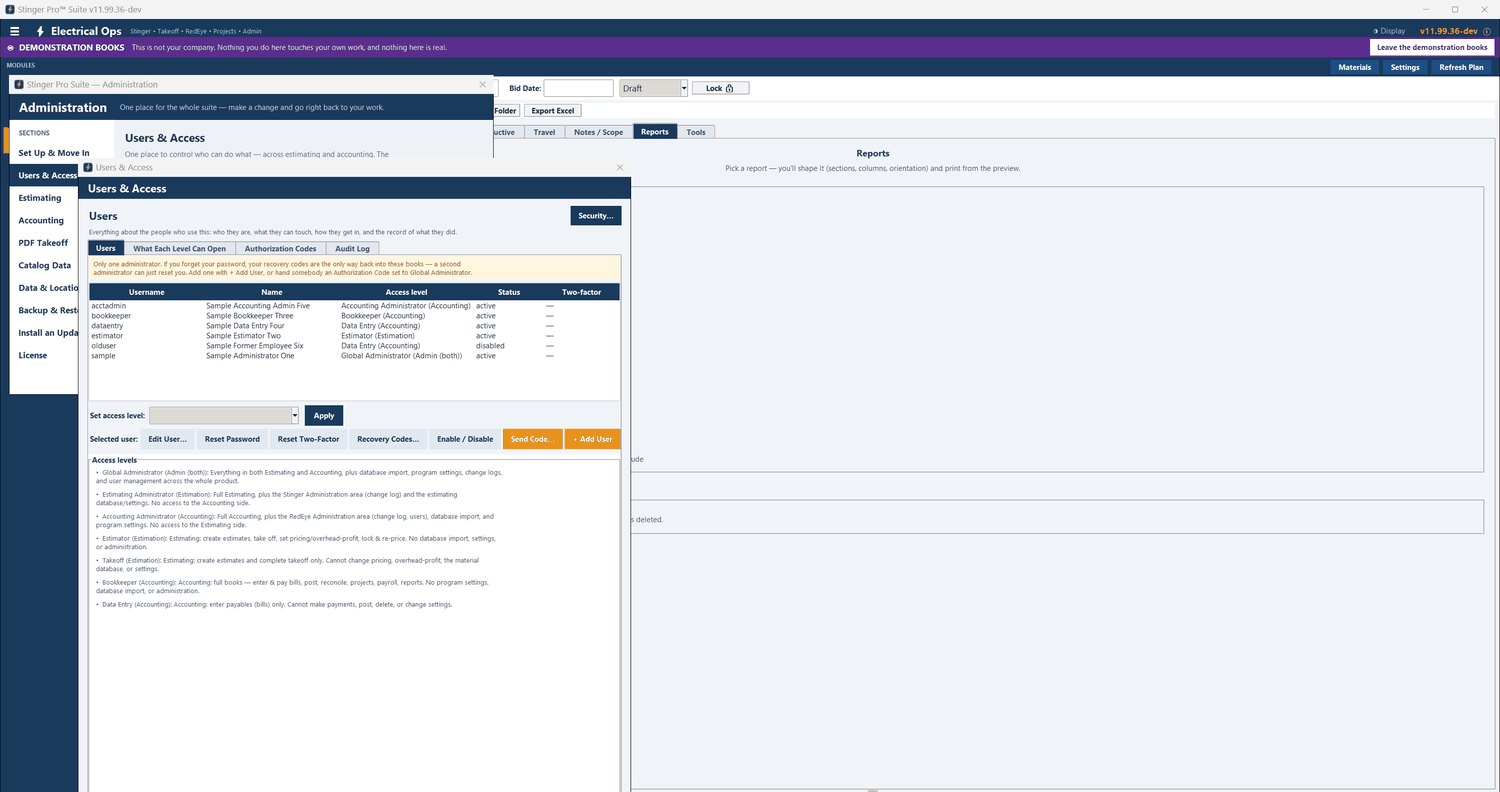The width and height of the screenshot is (1500, 792).
Task: Select the bookkeeper row in the users table
Action: point(354,316)
